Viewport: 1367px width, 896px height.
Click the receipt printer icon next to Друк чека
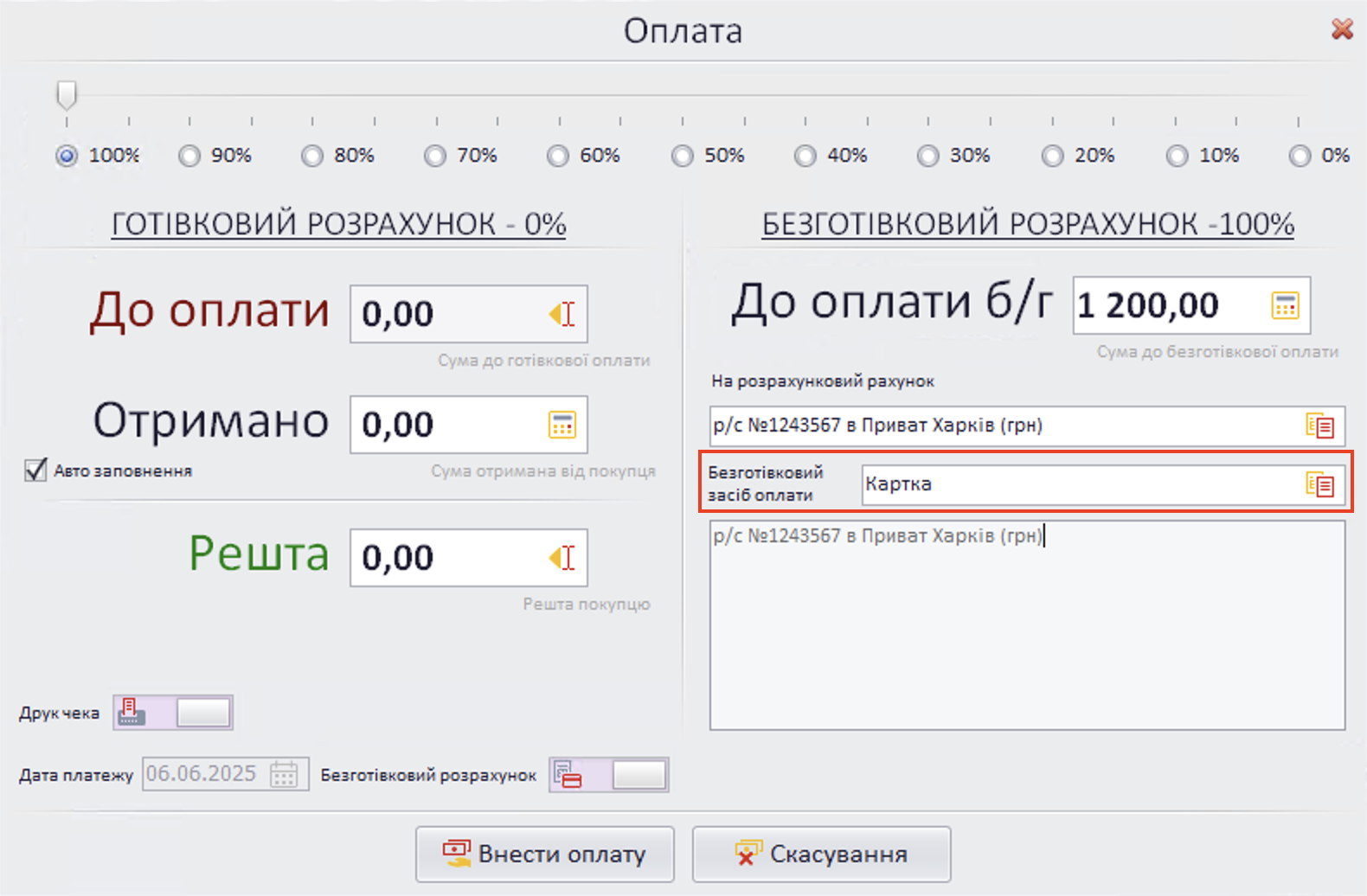132,713
